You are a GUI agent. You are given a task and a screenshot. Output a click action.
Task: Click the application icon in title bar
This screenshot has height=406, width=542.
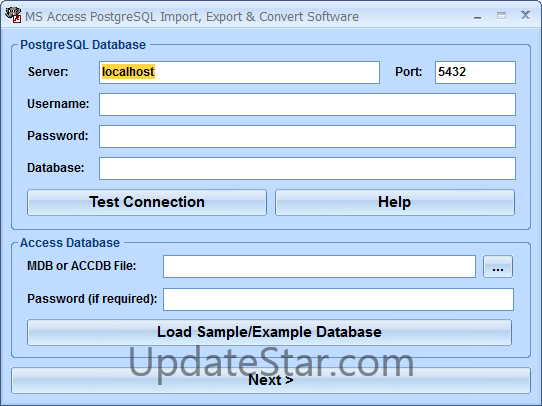click(13, 15)
